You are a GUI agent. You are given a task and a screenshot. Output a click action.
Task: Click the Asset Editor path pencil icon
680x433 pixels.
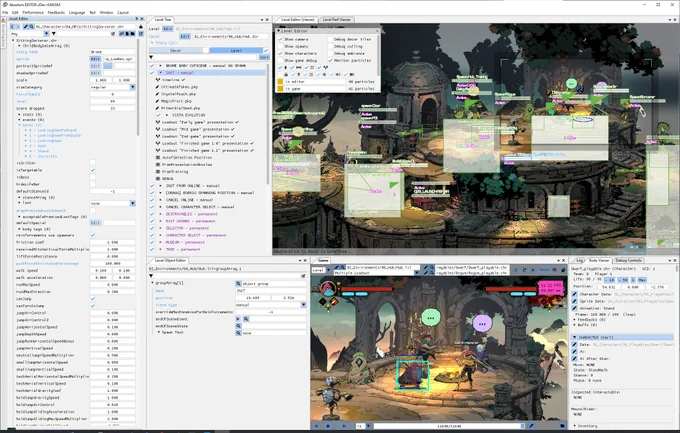point(26,26)
